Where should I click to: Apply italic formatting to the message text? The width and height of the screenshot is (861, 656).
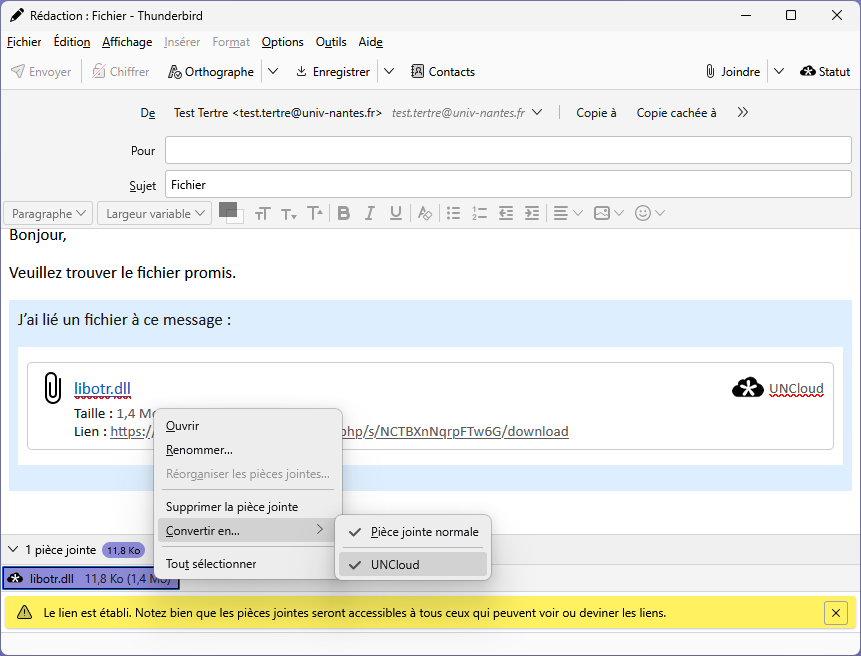(x=368, y=213)
